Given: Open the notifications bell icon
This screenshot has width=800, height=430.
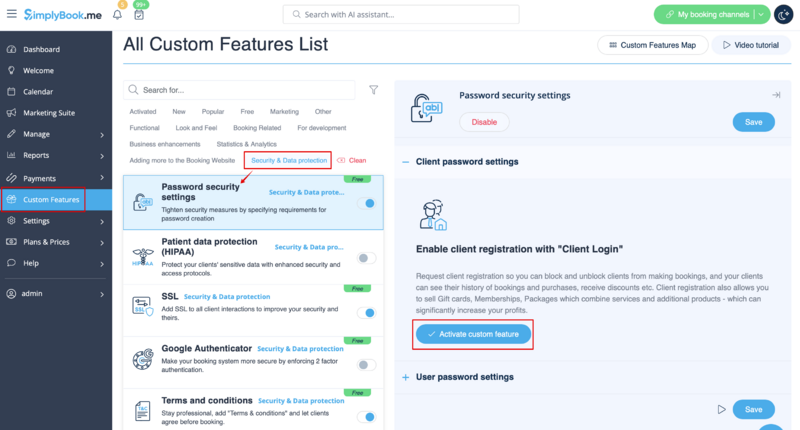Looking at the screenshot, I should (117, 14).
